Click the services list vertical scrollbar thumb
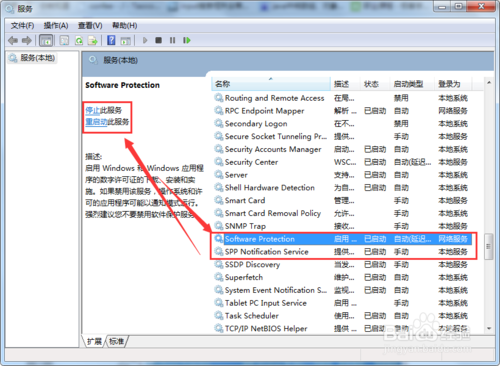The height and width of the screenshot is (366, 500). (489, 247)
